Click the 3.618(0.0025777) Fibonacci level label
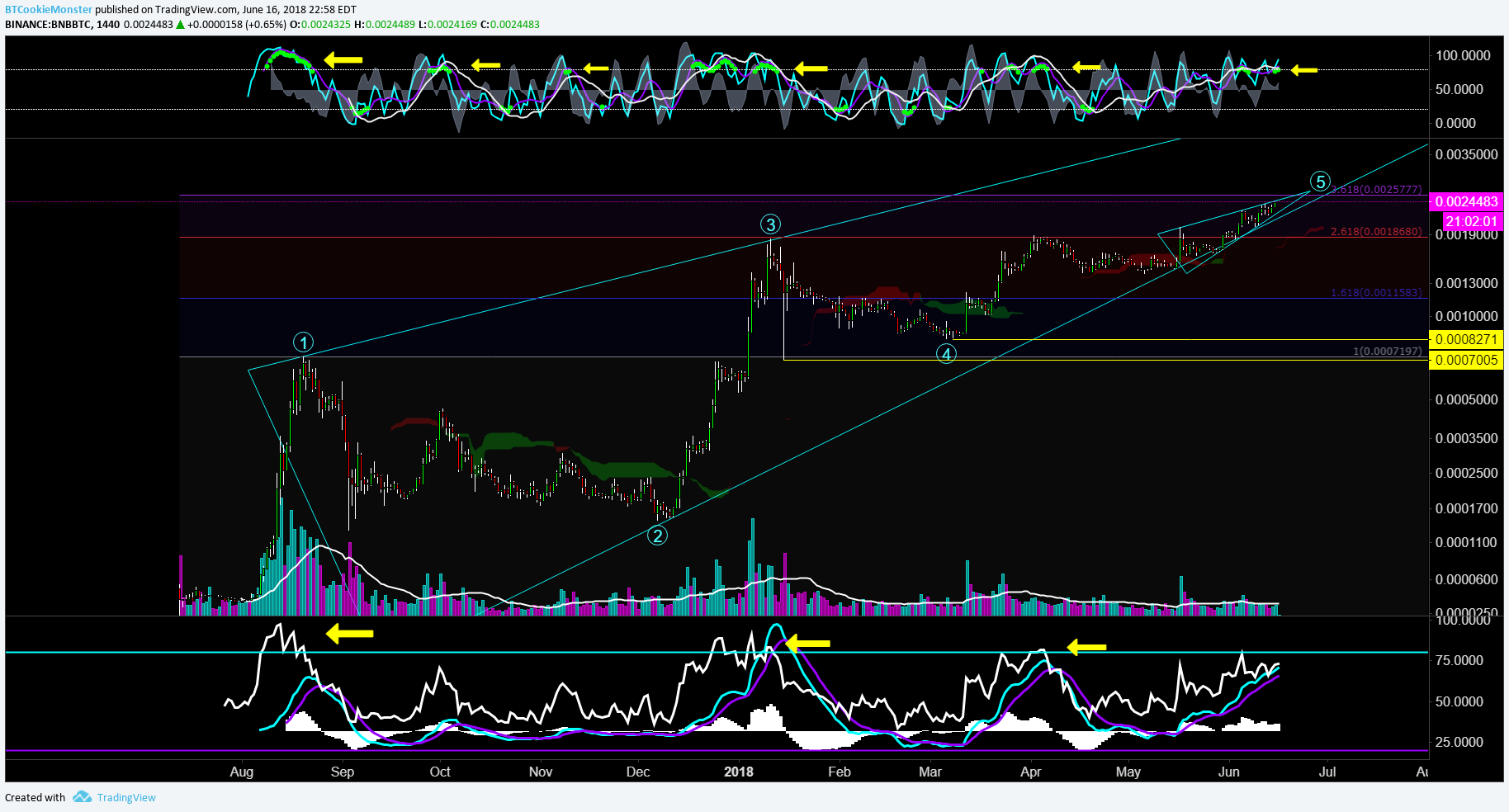 1377,190
